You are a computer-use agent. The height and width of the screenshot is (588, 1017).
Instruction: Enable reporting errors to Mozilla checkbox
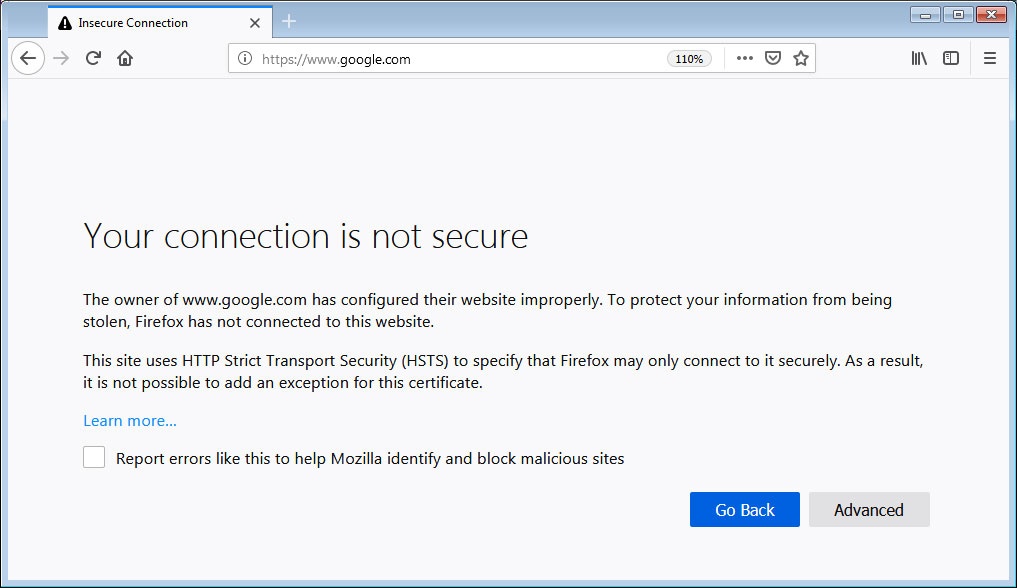pyautogui.click(x=94, y=457)
